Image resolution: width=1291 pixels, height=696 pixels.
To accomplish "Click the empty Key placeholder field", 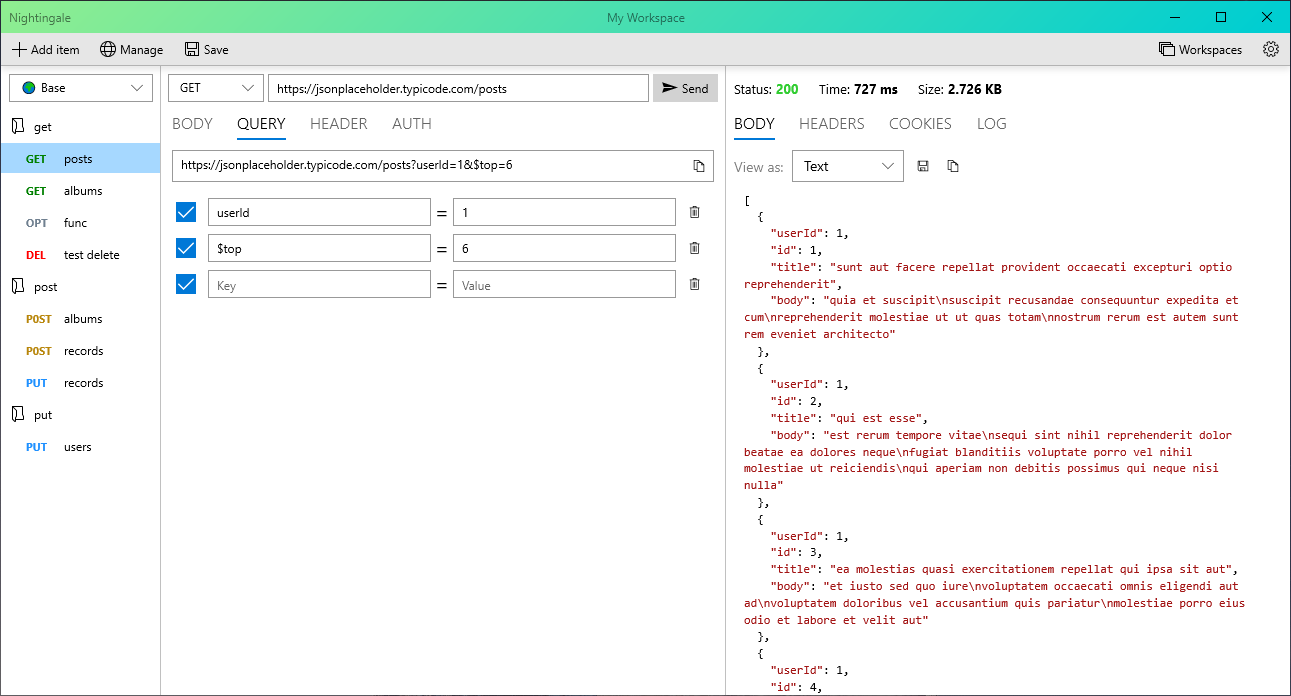I will click(319, 284).
